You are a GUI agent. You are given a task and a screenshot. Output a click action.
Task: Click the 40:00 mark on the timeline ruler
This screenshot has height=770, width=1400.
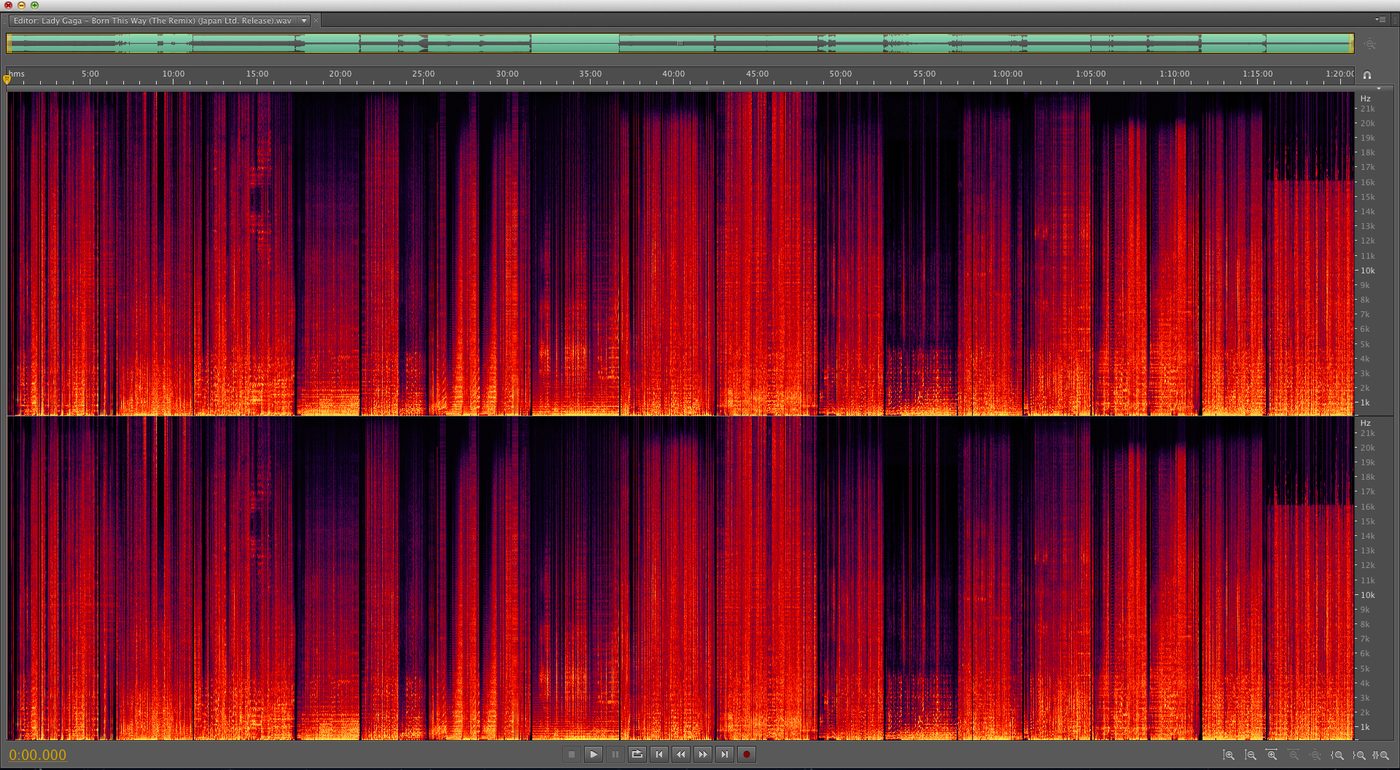coord(674,74)
